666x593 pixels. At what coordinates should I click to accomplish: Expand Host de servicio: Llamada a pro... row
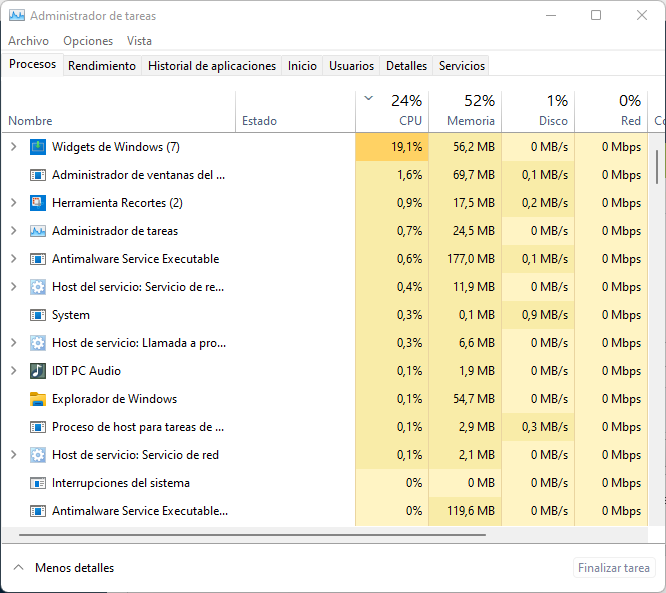(14, 343)
